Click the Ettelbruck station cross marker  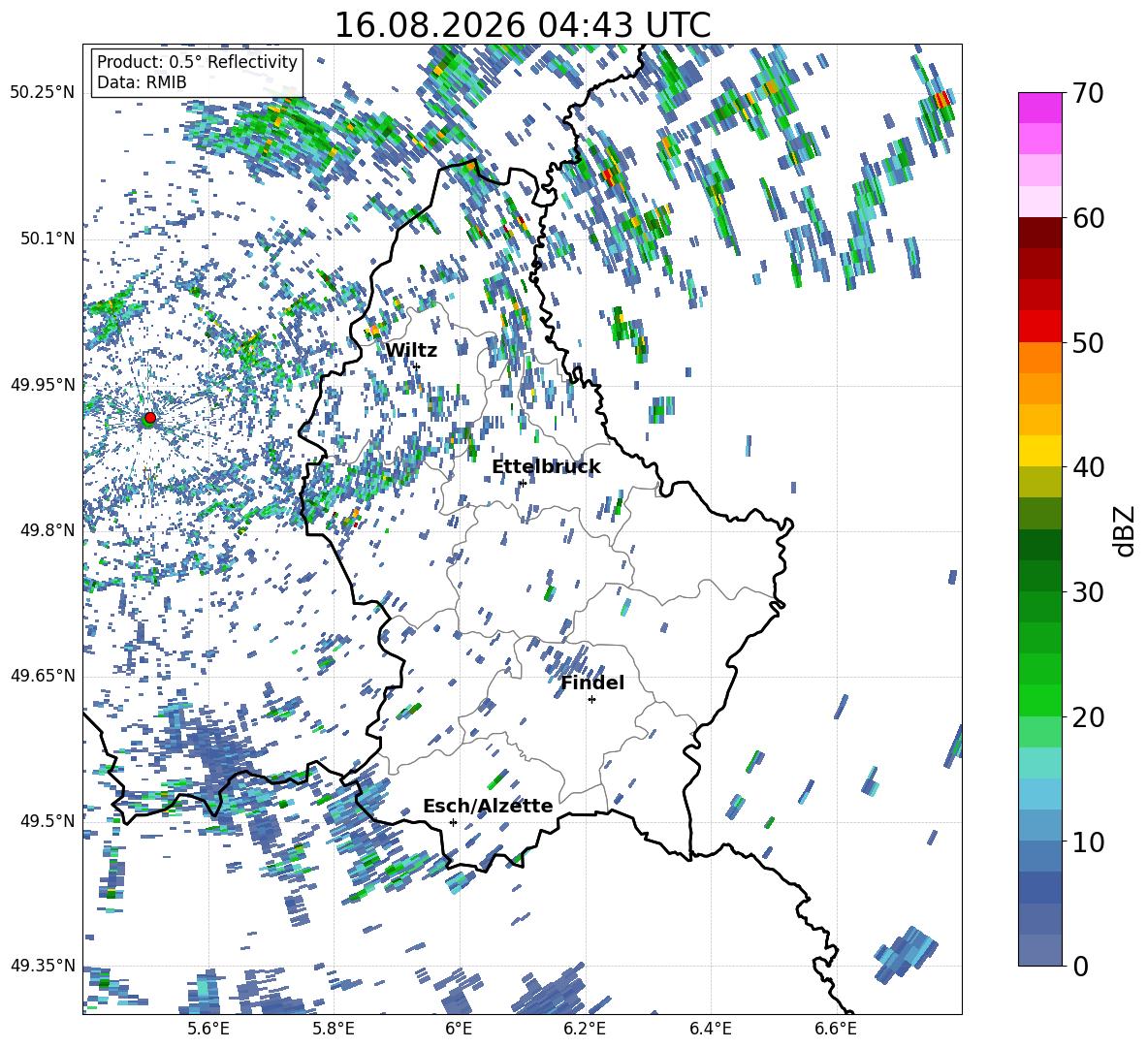[x=523, y=483]
